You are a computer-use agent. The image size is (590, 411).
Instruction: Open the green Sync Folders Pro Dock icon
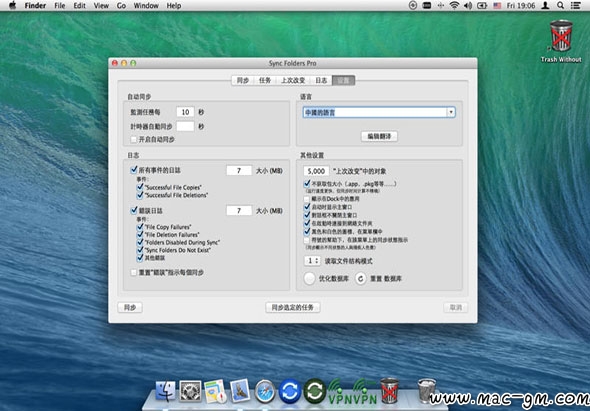[315, 391]
